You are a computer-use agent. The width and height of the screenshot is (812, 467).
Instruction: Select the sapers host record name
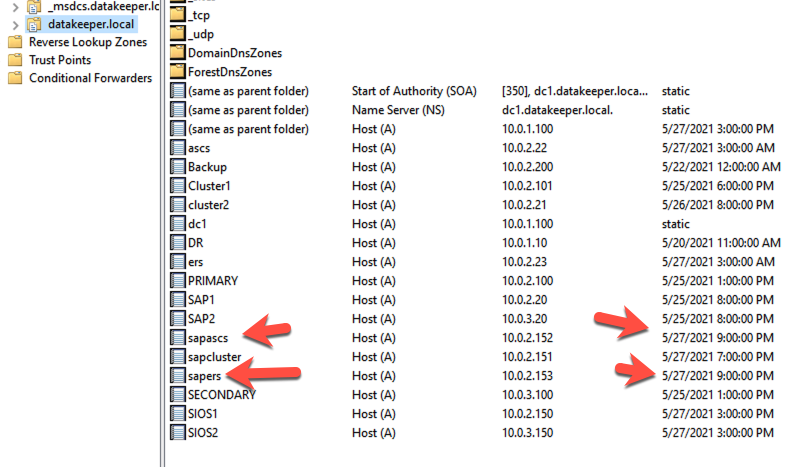coord(204,376)
